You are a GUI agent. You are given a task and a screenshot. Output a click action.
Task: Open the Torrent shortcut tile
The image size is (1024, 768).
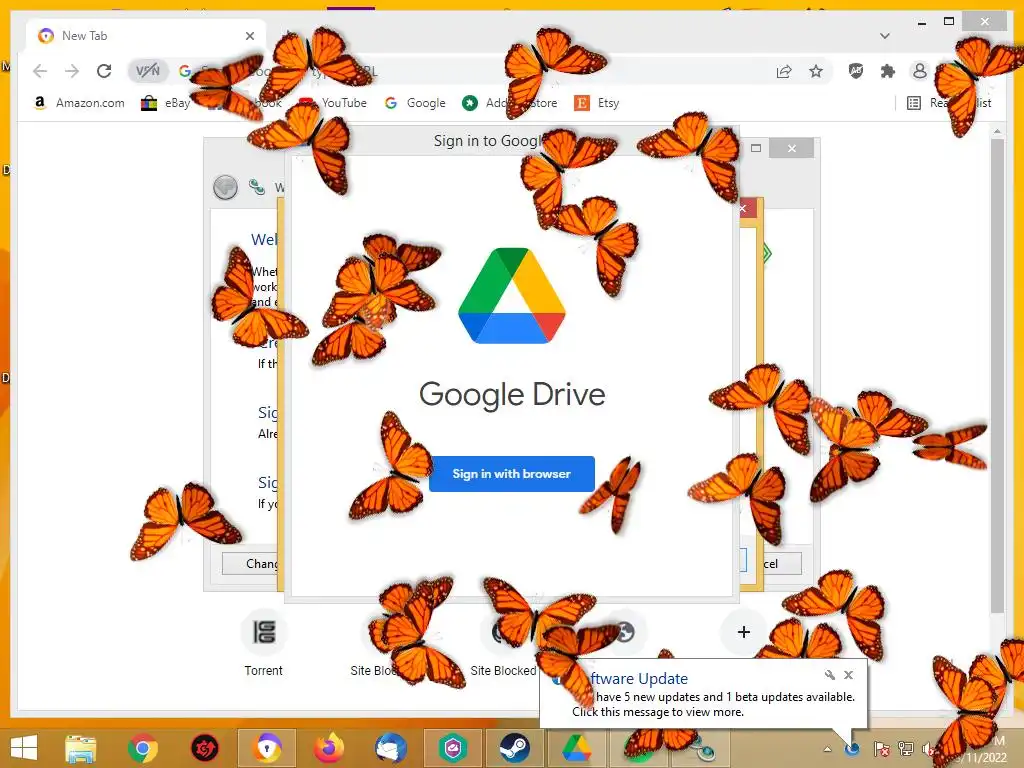tap(264, 643)
